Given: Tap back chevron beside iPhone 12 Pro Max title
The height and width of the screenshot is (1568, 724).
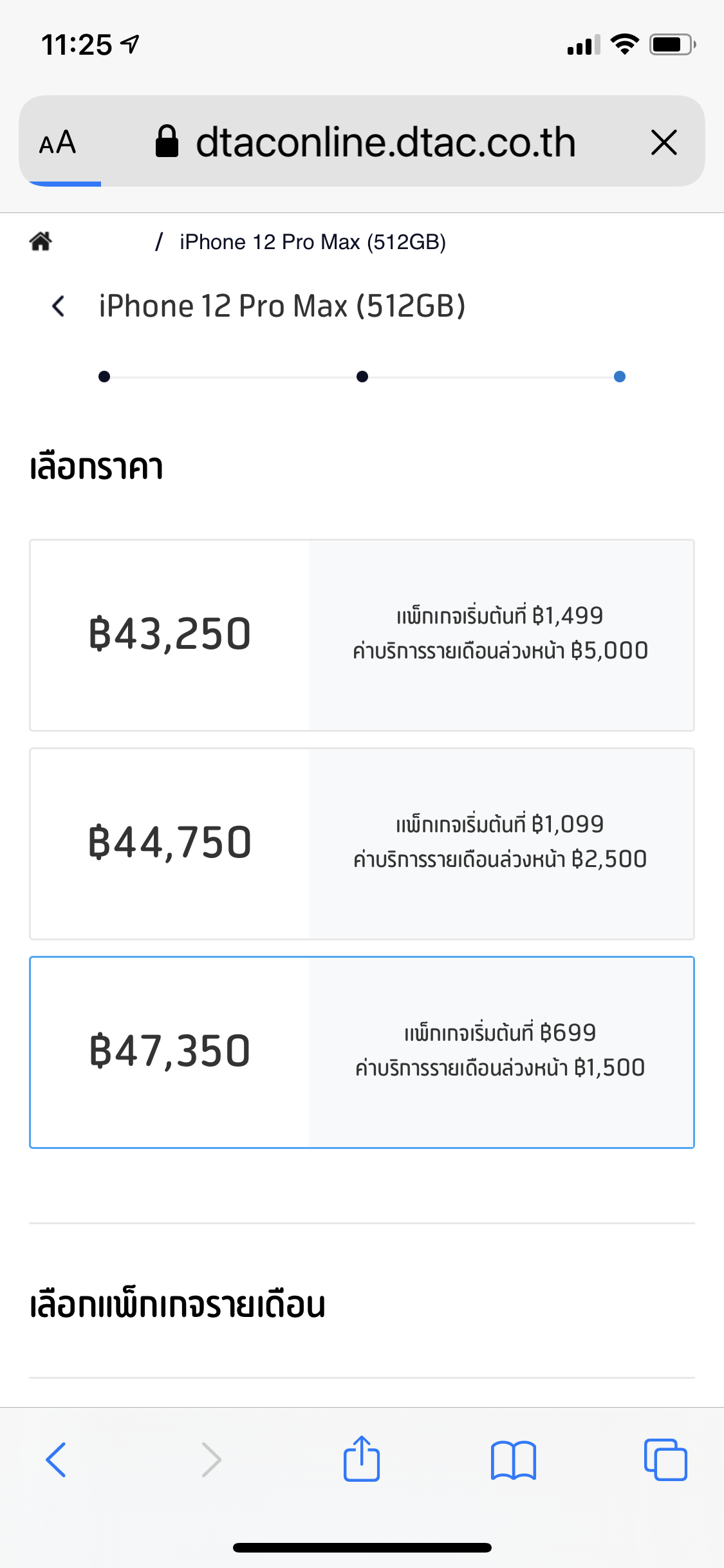Looking at the screenshot, I should click(59, 306).
